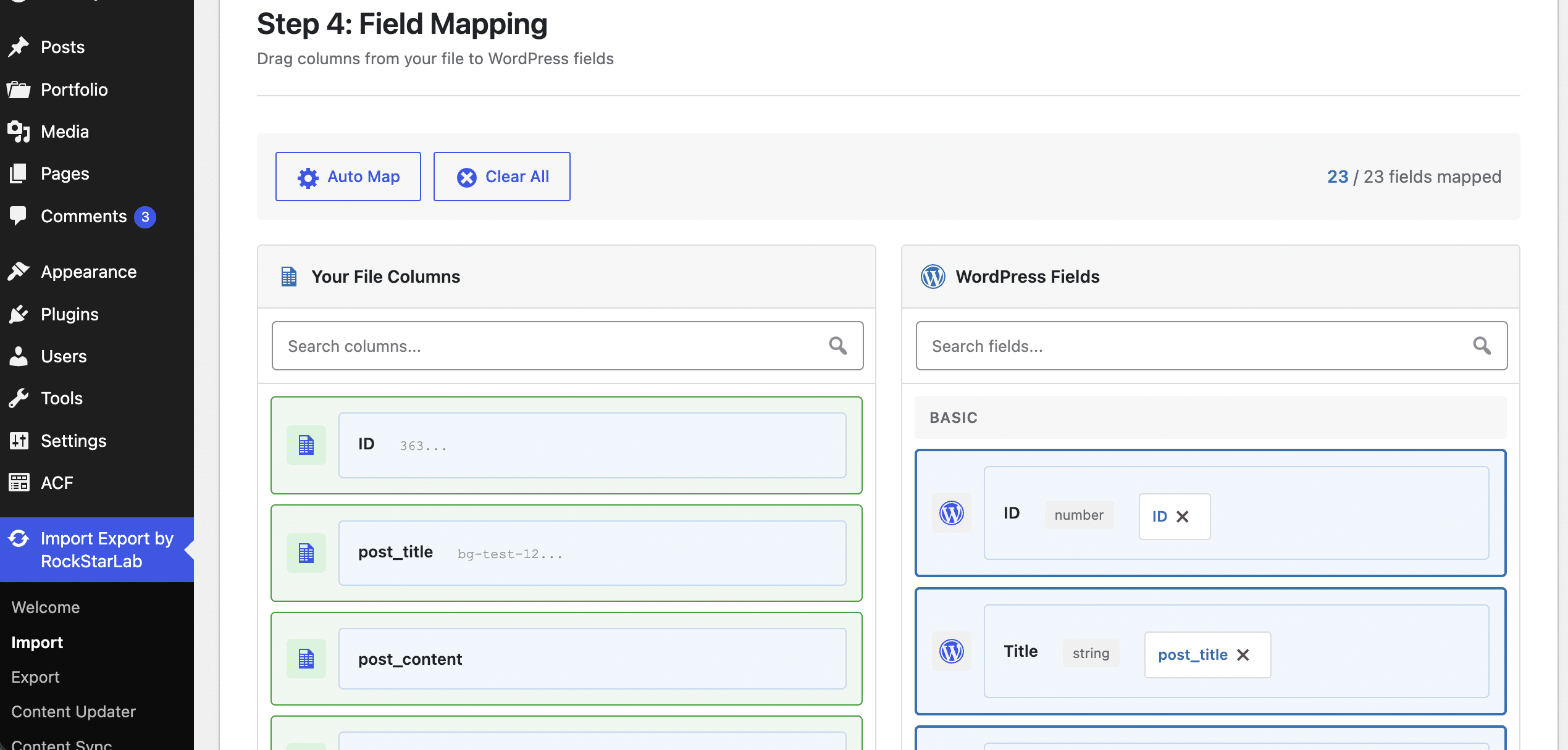The width and height of the screenshot is (1568, 750).
Task: Click the document icon on the ID column row
Action: pos(306,445)
